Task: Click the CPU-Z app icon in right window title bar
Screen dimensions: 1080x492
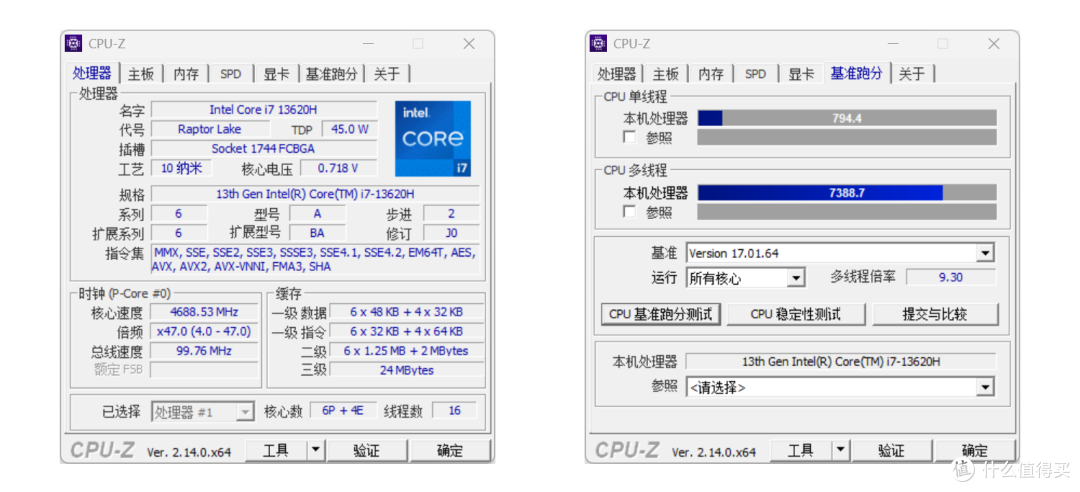Action: tap(598, 43)
